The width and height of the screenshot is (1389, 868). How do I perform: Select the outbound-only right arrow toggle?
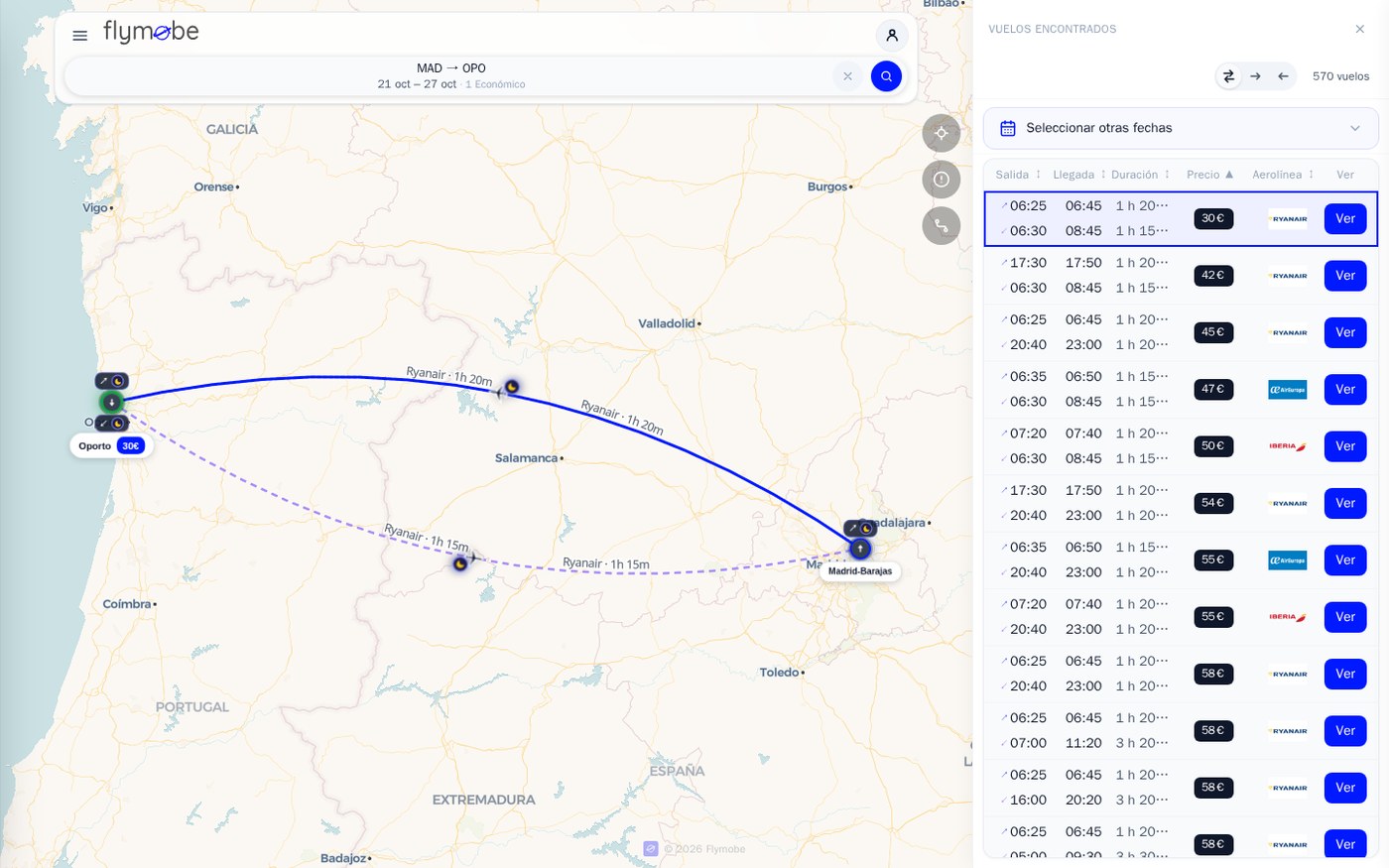[1256, 76]
